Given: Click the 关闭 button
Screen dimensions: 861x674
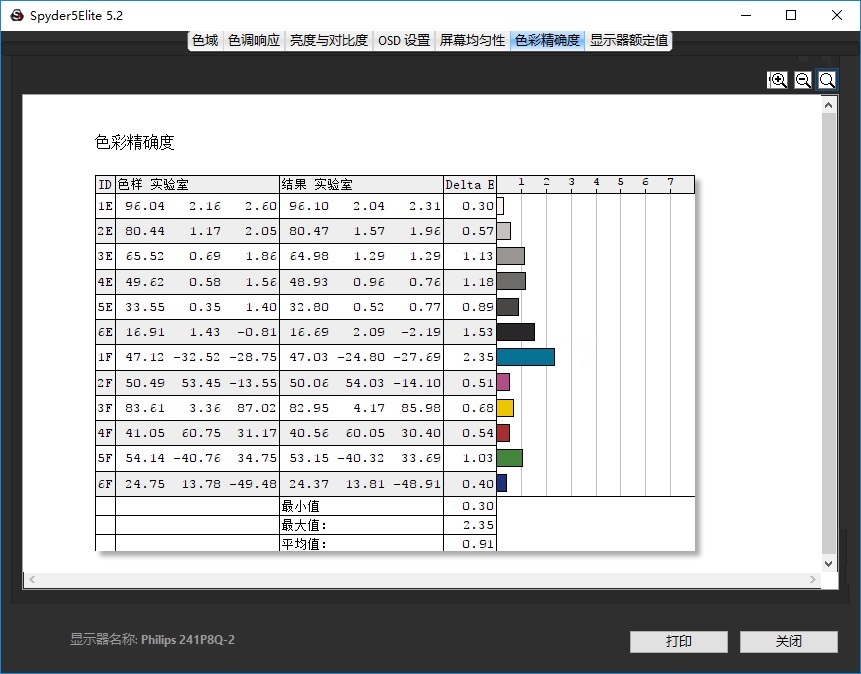Looking at the screenshot, I should pyautogui.click(x=788, y=641).
